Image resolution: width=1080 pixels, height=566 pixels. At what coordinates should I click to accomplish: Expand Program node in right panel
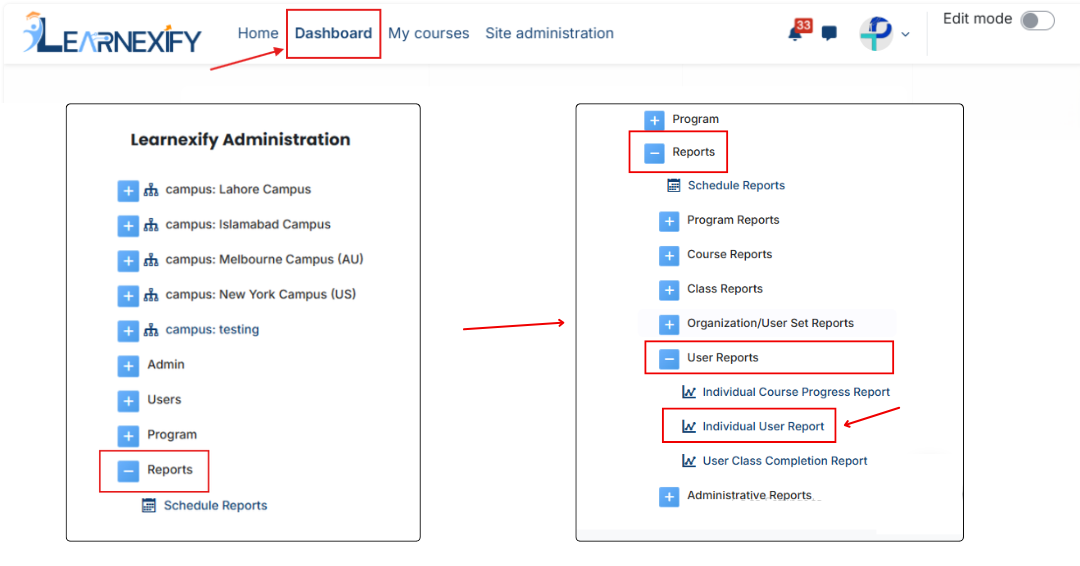click(x=654, y=120)
